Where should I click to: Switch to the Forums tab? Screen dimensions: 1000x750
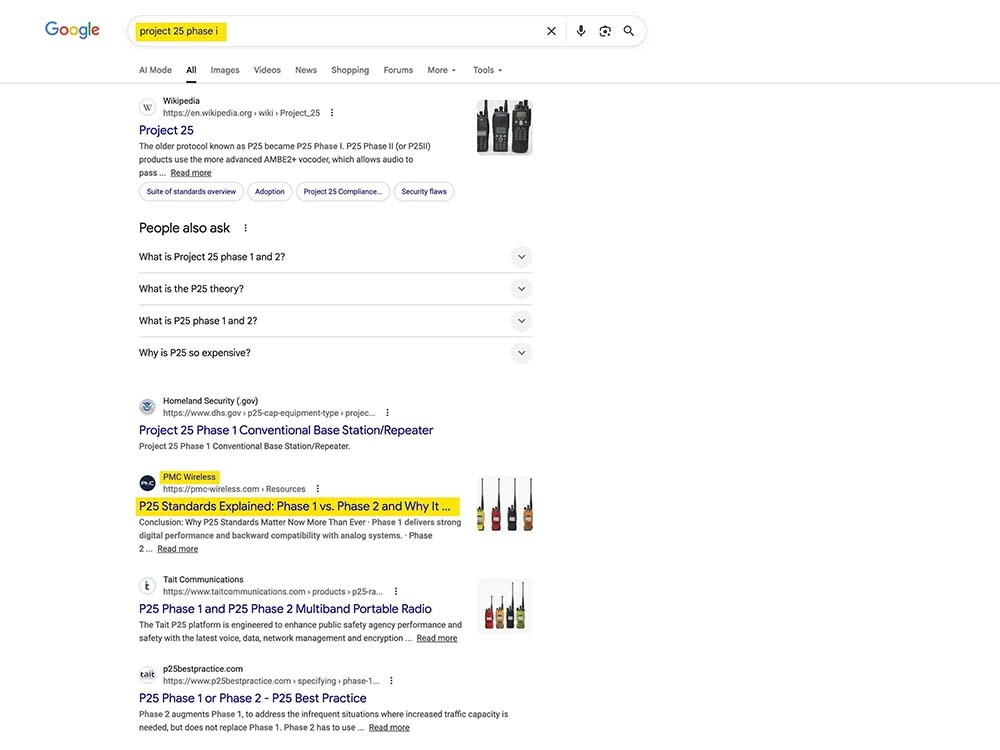398,70
